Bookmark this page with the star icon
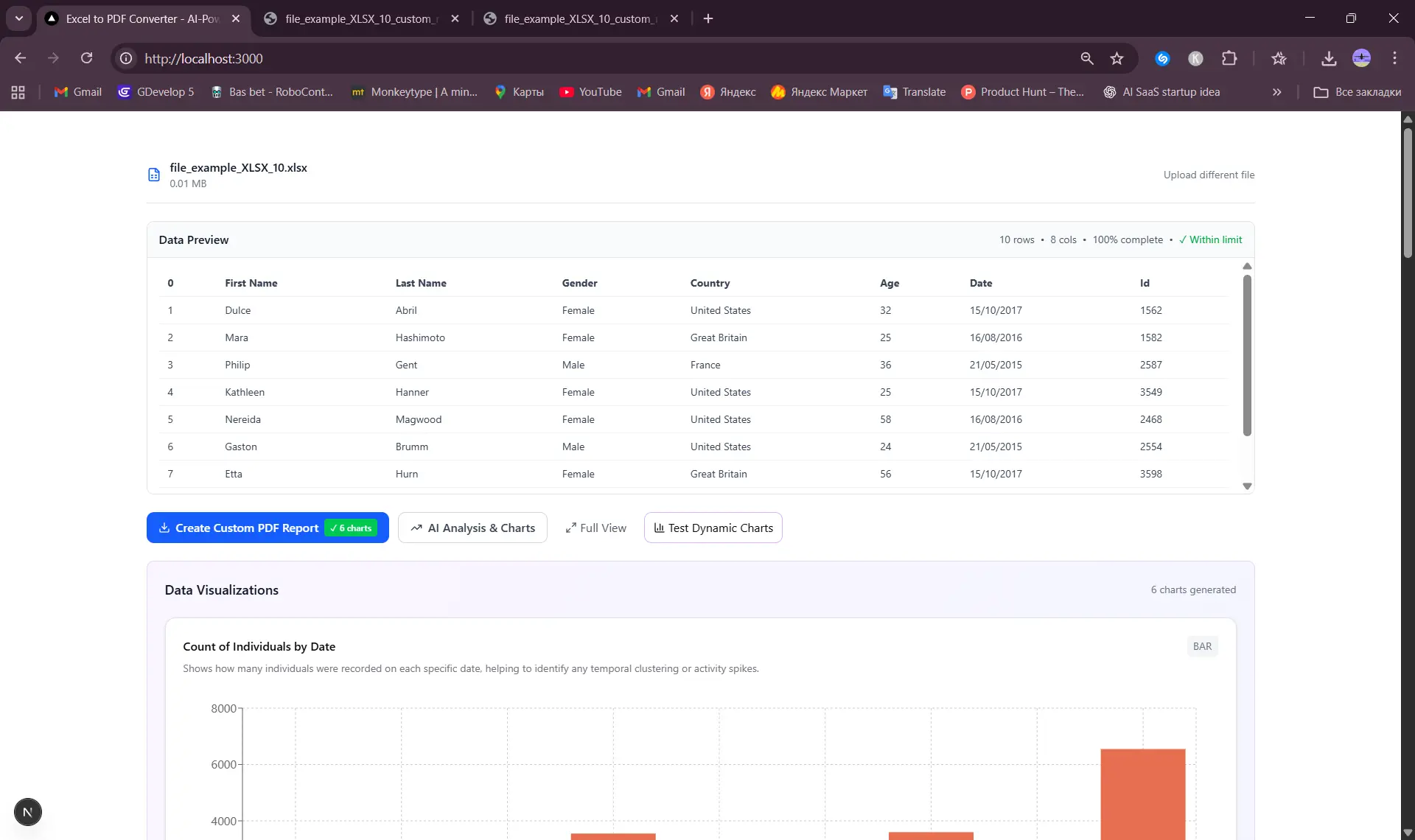Viewport: 1415px width, 840px height. [x=1117, y=58]
